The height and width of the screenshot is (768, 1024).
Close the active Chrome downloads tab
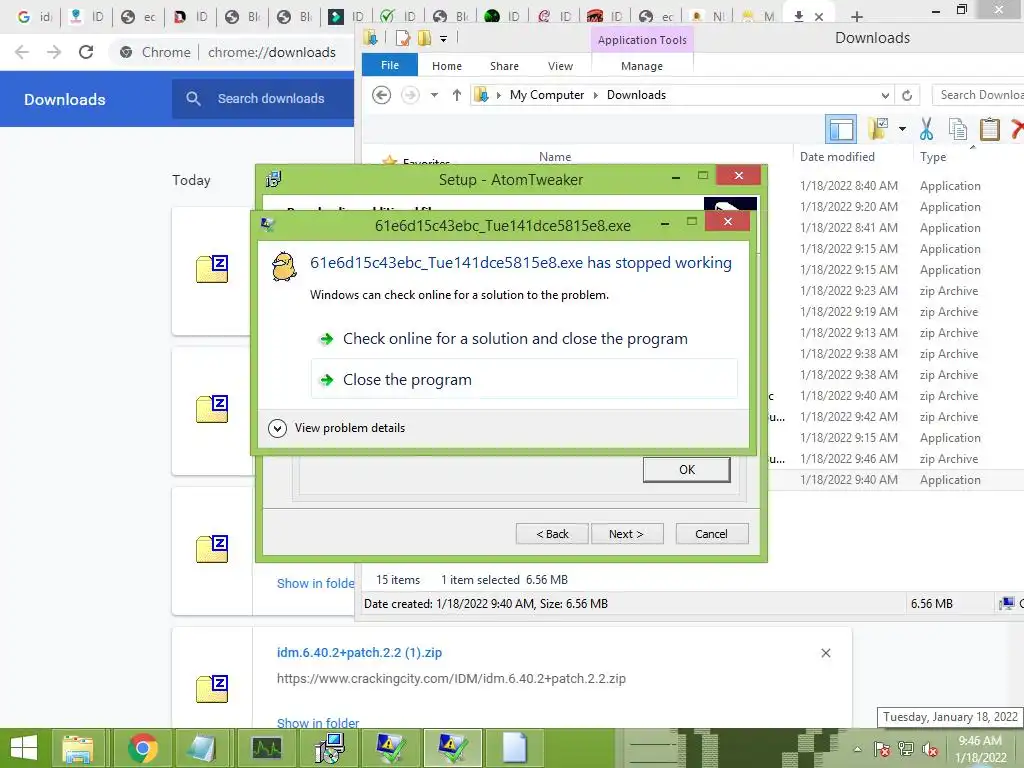pyautogui.click(x=819, y=17)
